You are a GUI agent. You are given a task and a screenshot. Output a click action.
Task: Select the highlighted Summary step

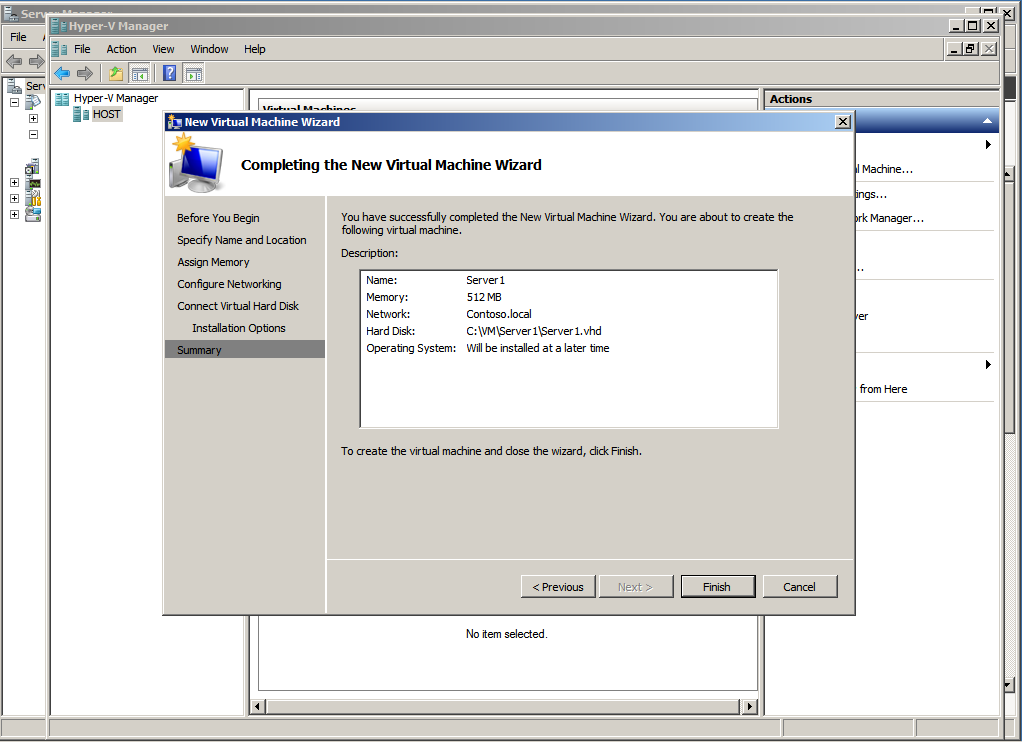click(x=244, y=349)
